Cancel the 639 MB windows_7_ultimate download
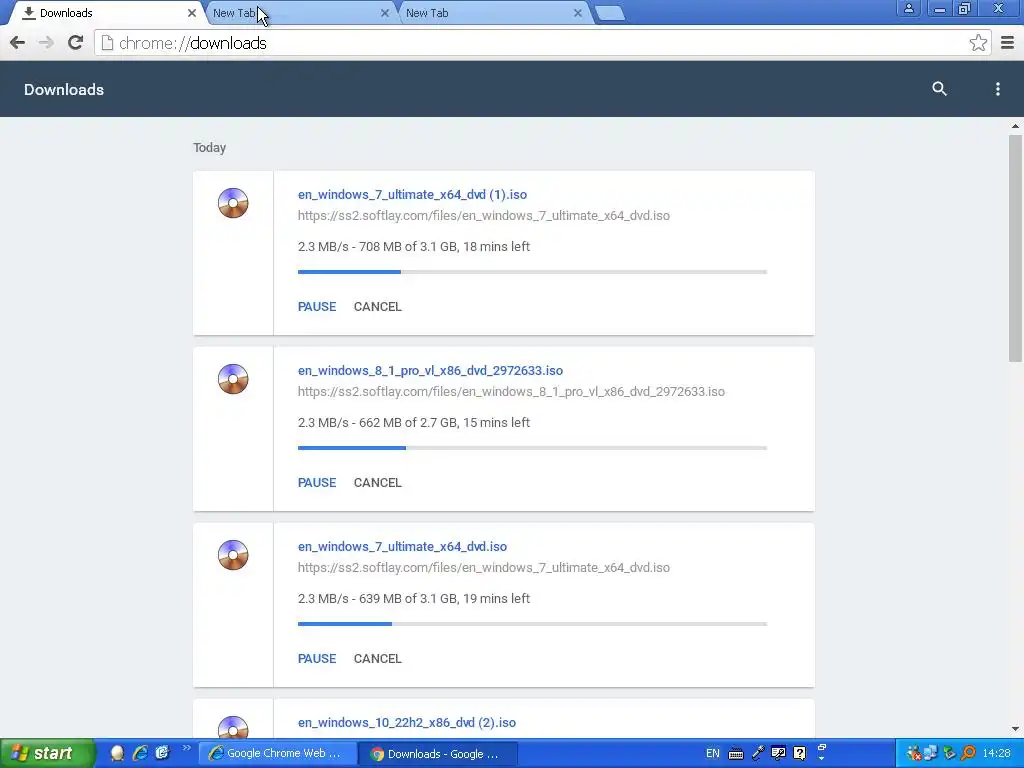Viewport: 1024px width, 768px height. pos(377,659)
